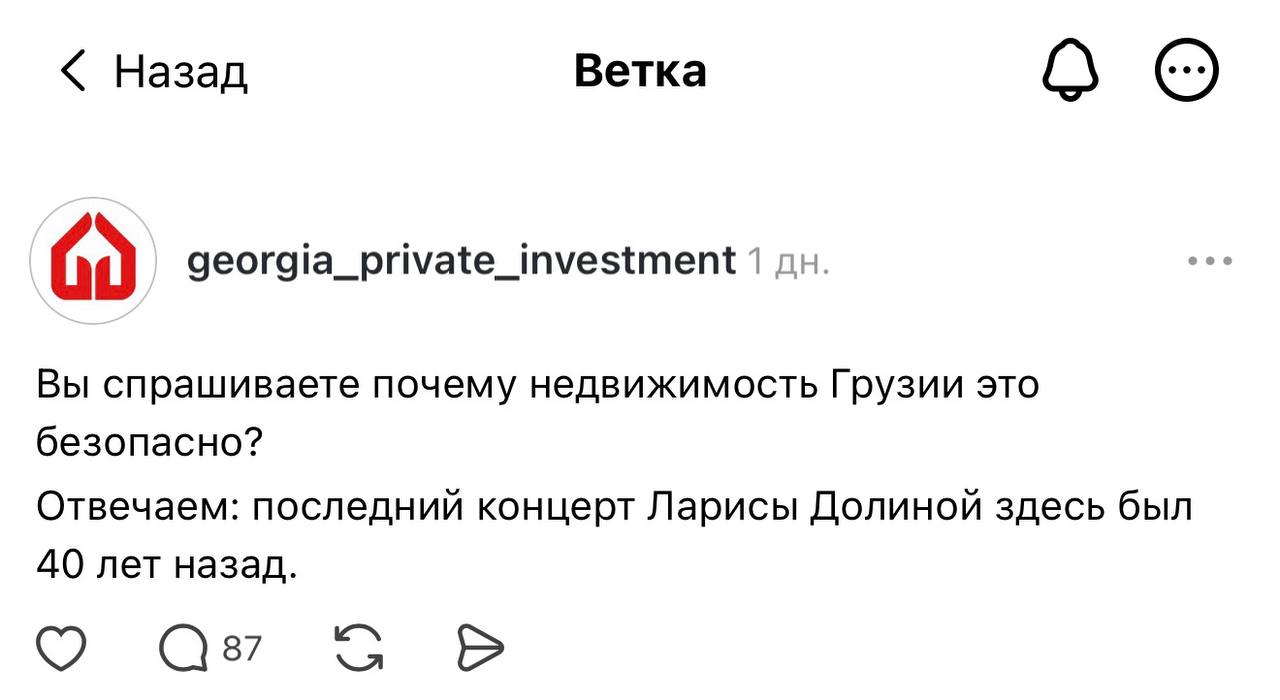Toggle thread notifications with the bell icon
Image resolution: width=1280 pixels, height=700 pixels.
tap(1070, 73)
